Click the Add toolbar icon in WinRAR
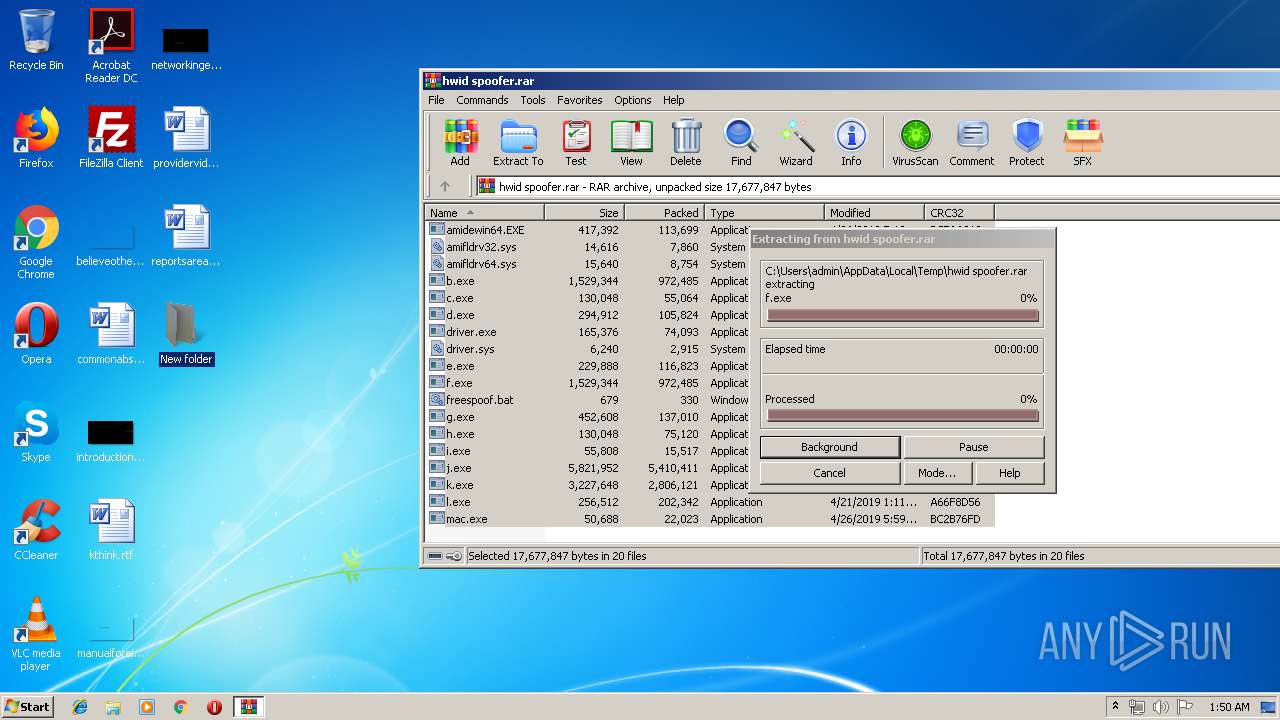The image size is (1280, 720). 460,142
